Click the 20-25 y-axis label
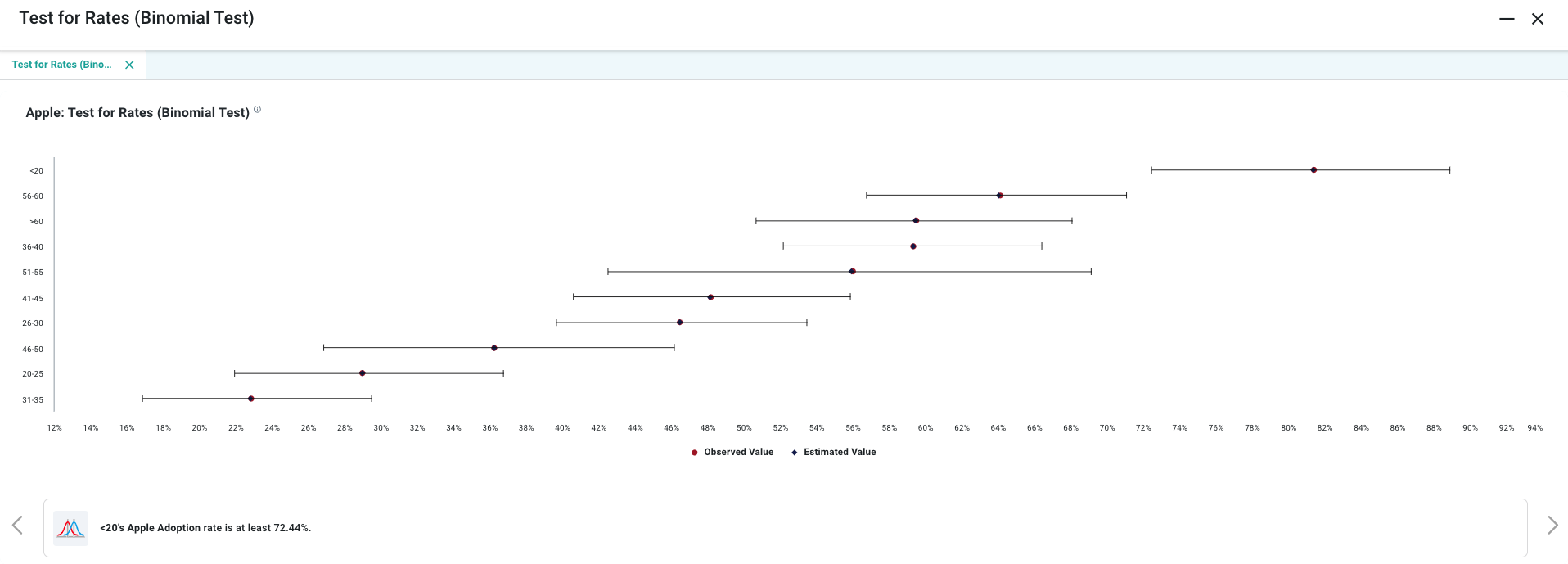The height and width of the screenshot is (564, 1568). click(33, 374)
